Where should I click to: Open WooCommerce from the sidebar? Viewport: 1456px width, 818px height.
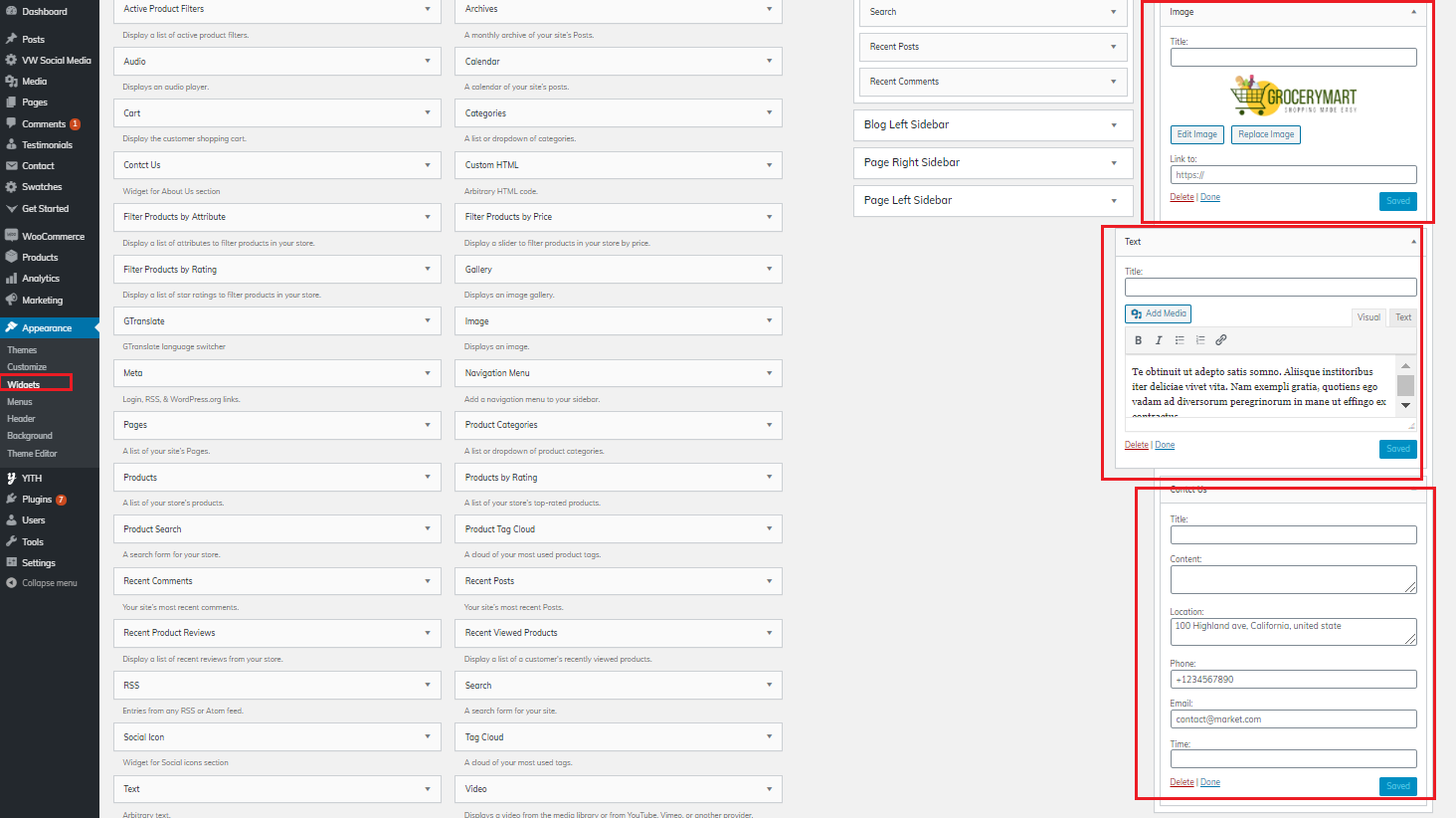[53, 236]
